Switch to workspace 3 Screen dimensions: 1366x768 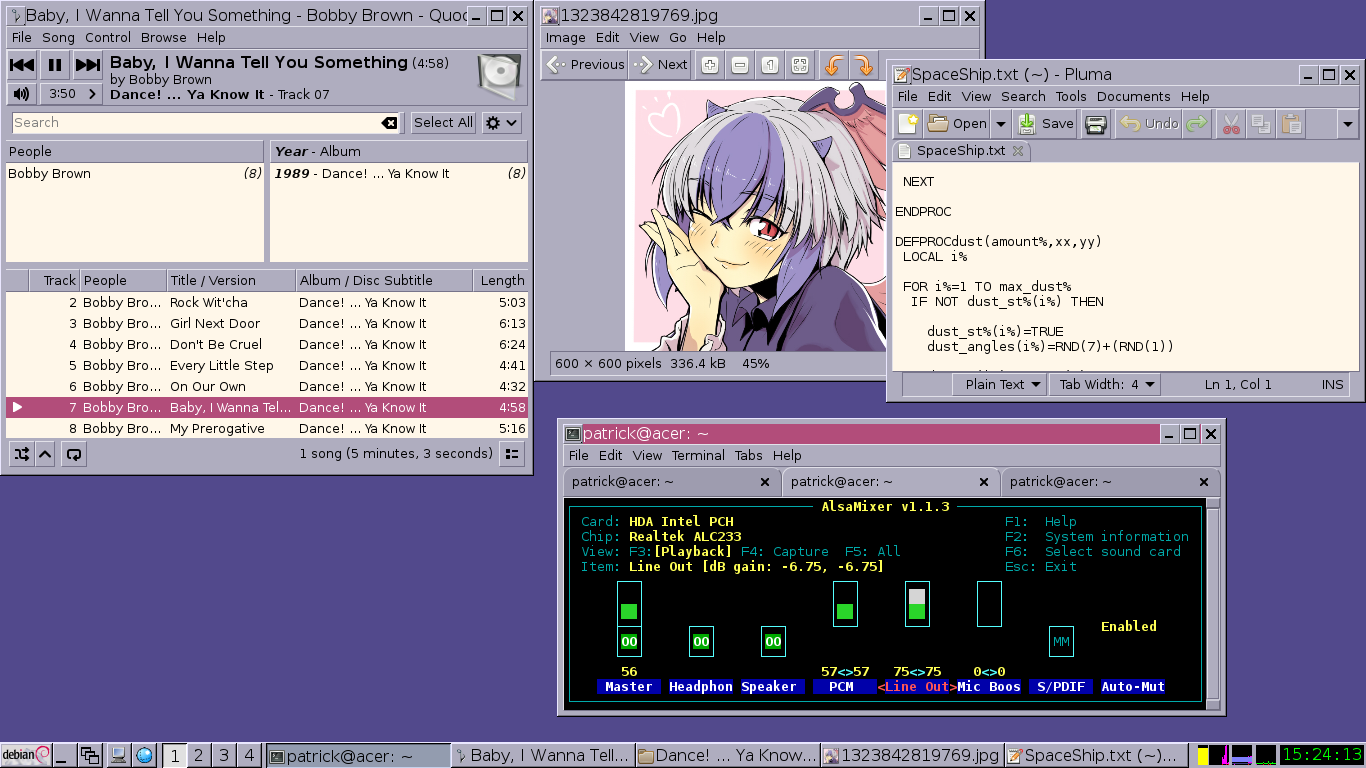pyautogui.click(x=224, y=755)
